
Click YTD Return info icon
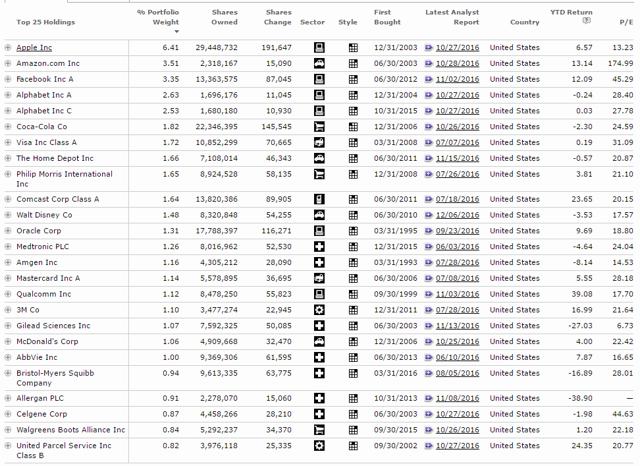coord(587,20)
